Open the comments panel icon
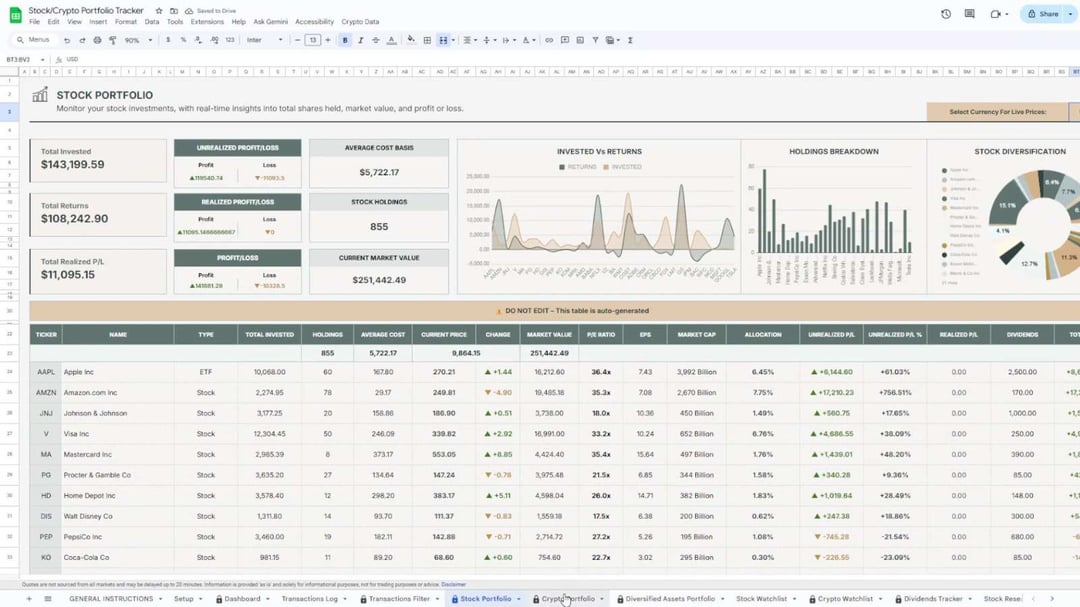This screenshot has width=1080, height=607. [969, 14]
